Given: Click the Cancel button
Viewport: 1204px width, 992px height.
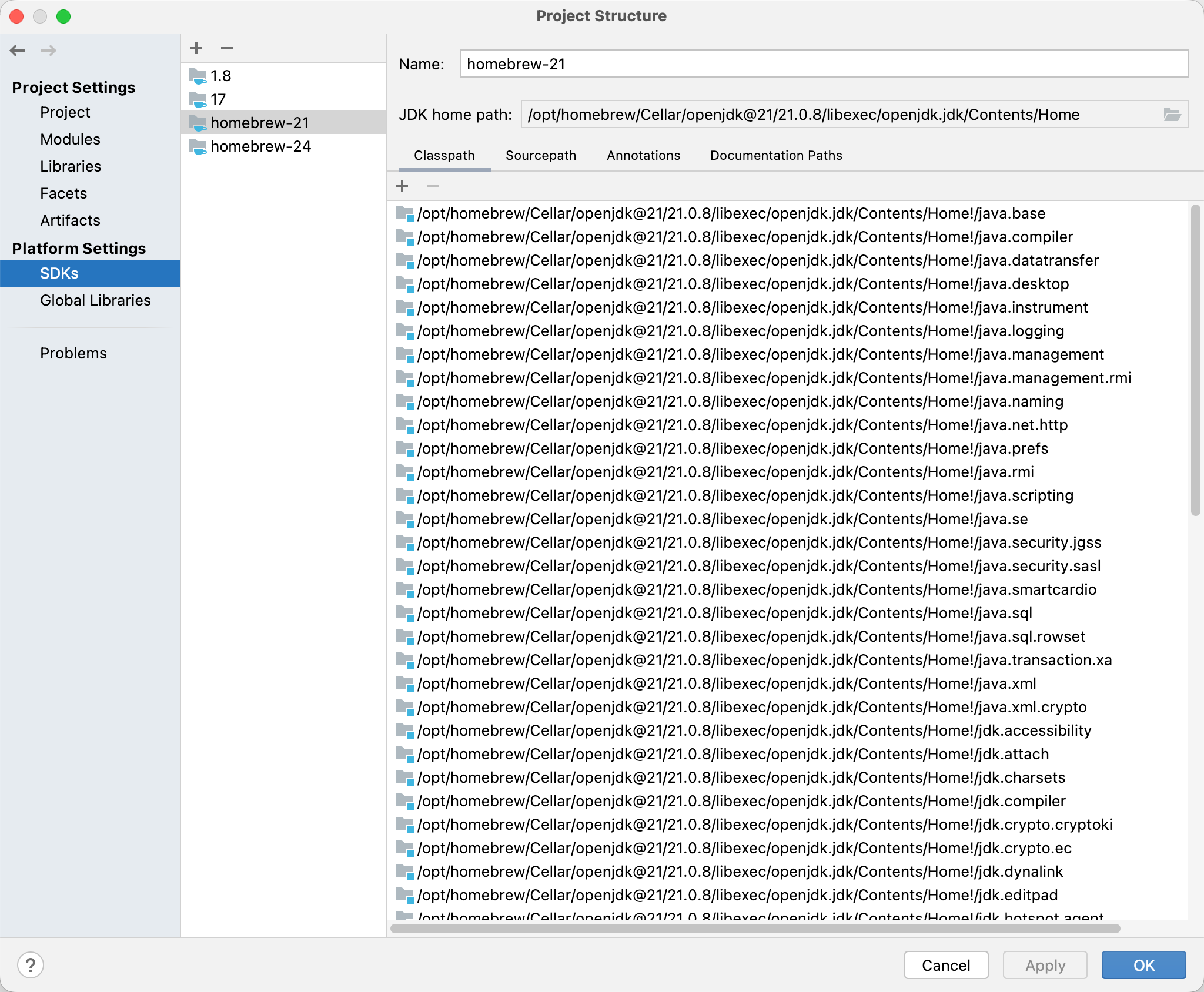Looking at the screenshot, I should [x=945, y=965].
